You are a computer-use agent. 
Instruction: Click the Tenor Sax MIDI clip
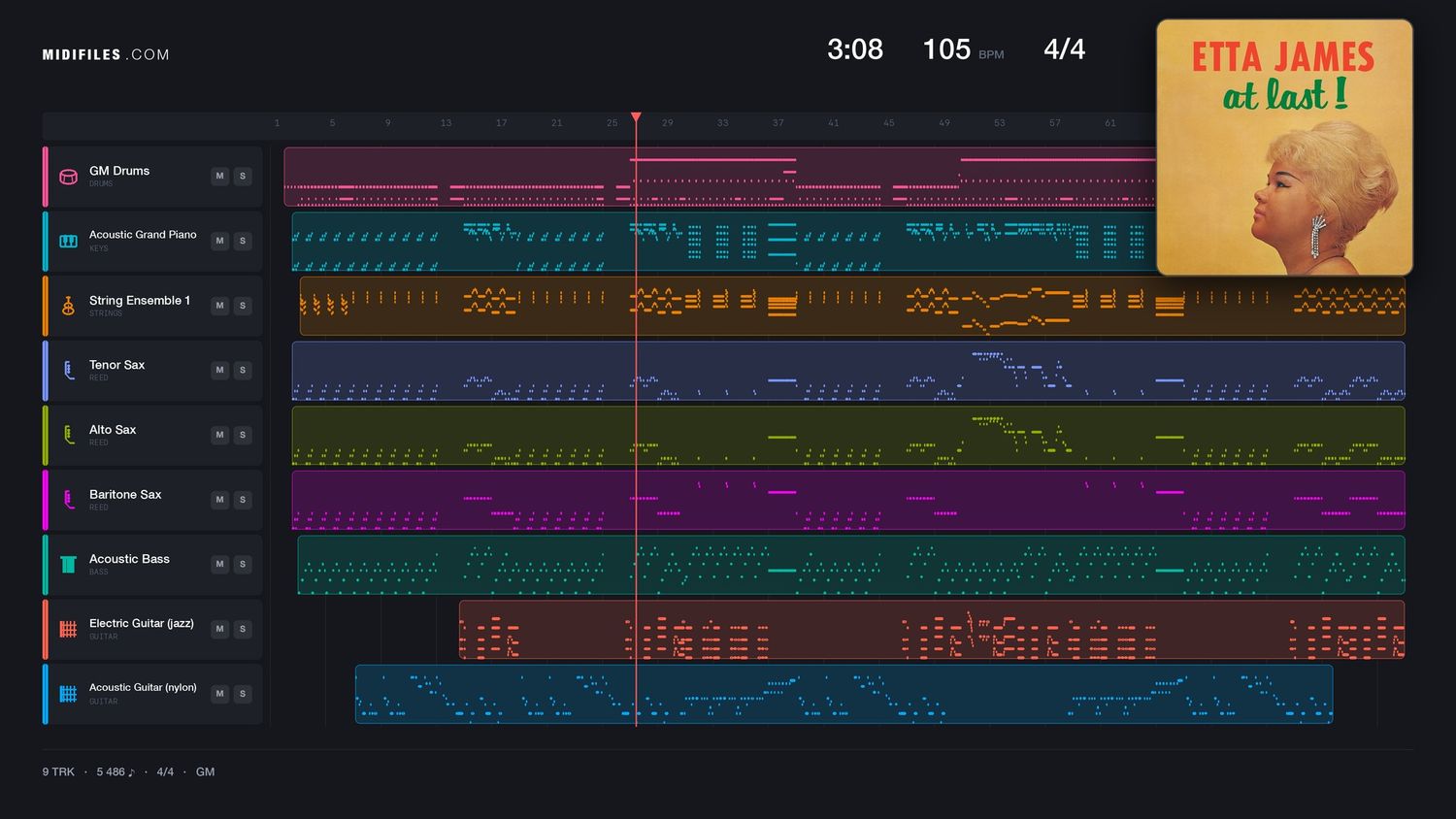pyautogui.click(x=848, y=371)
